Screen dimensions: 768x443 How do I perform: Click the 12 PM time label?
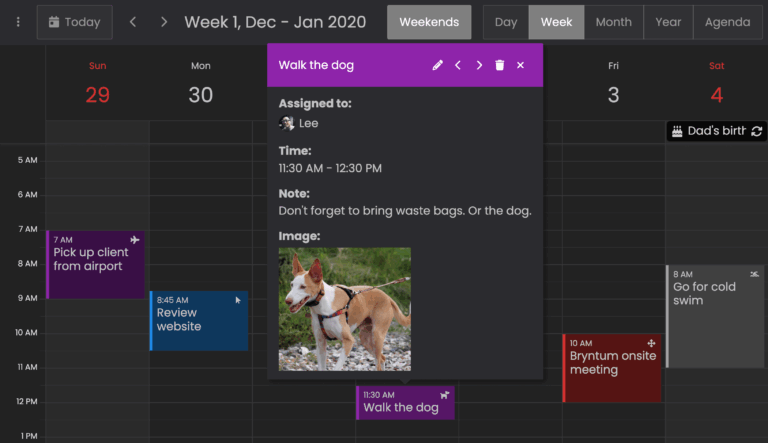click(27, 402)
